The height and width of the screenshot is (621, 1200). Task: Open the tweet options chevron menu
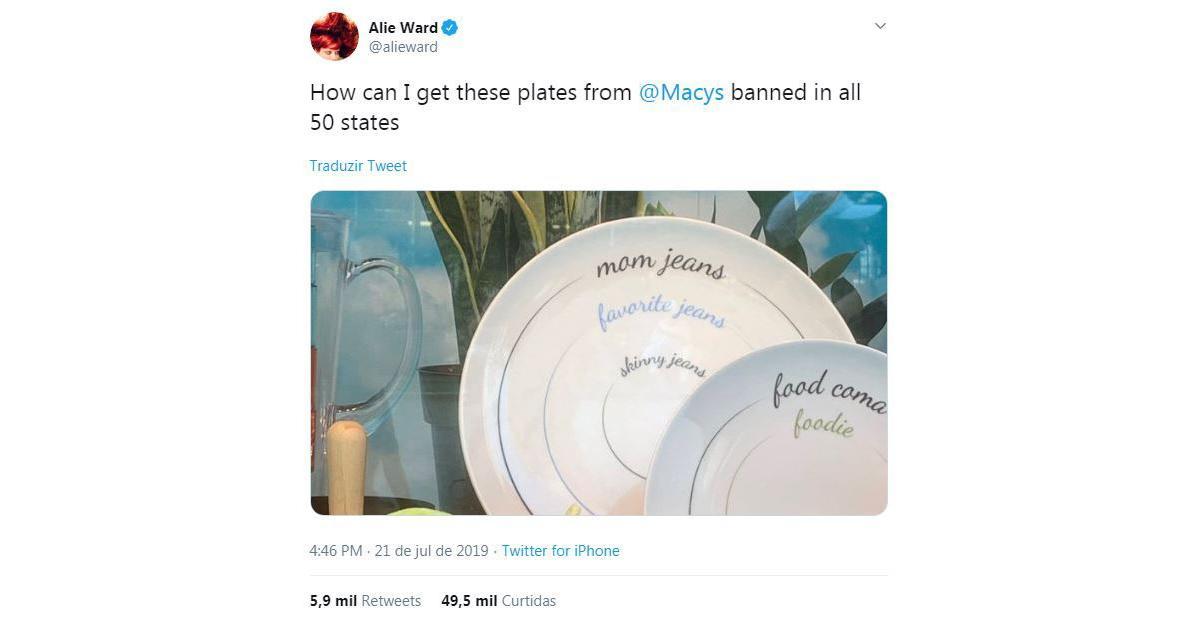(880, 26)
